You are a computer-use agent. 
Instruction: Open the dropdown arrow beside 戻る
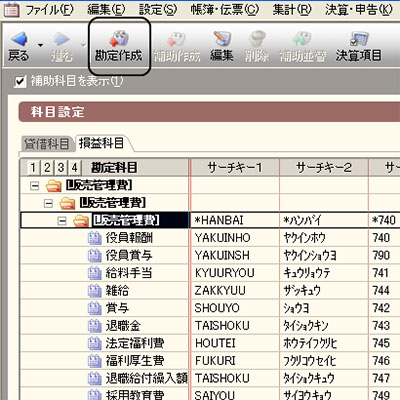40,45
